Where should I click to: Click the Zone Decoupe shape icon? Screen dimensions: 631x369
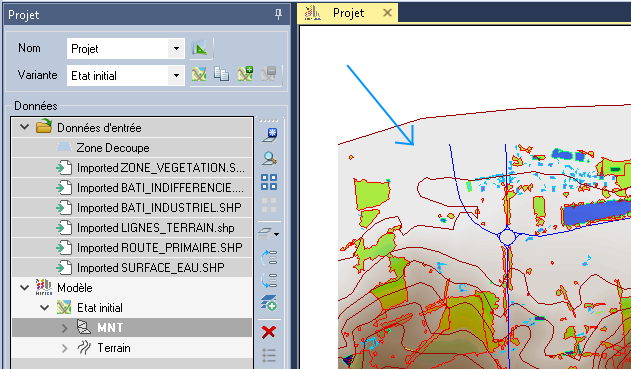64,147
